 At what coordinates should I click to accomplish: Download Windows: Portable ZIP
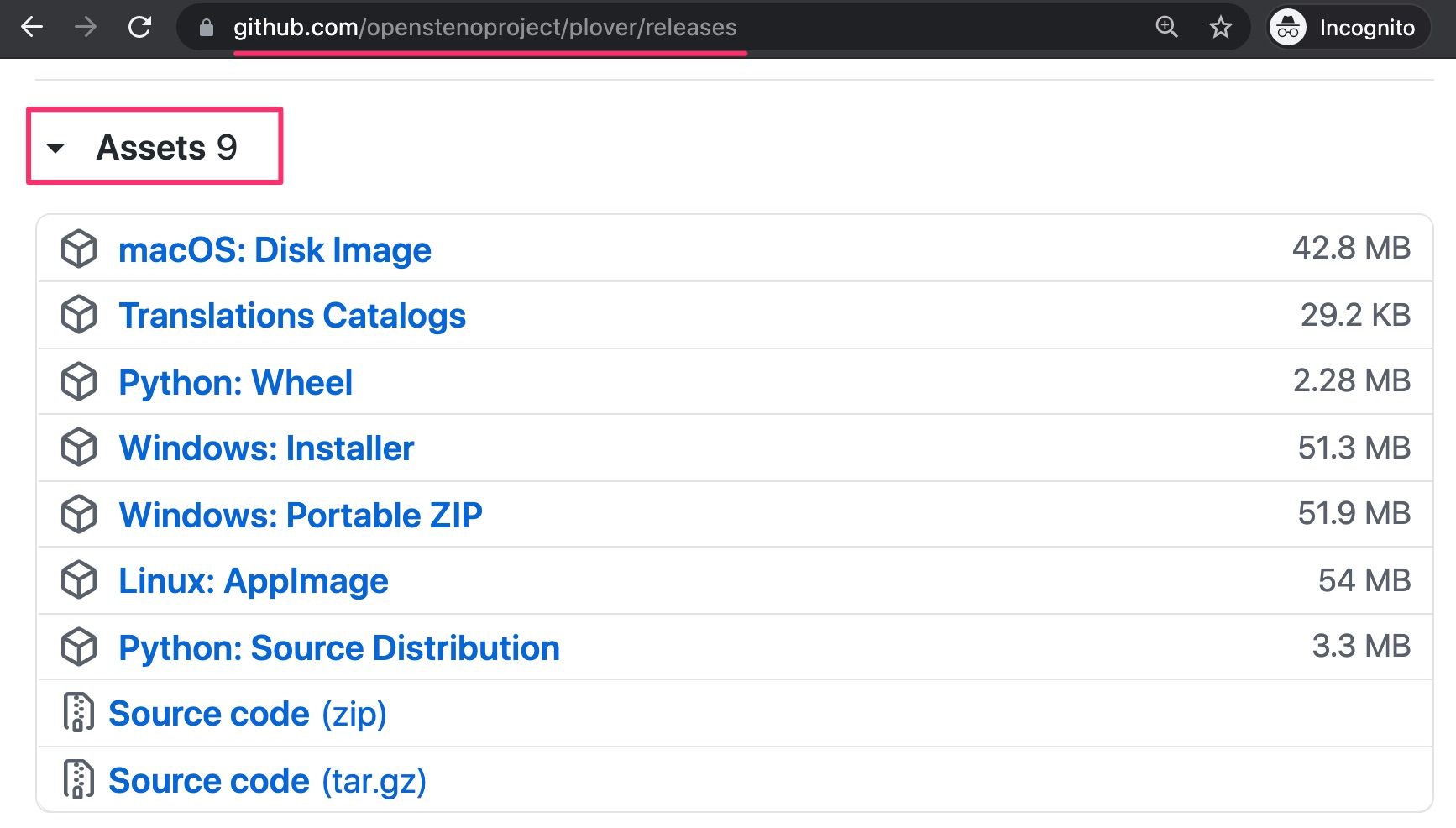tap(301, 515)
